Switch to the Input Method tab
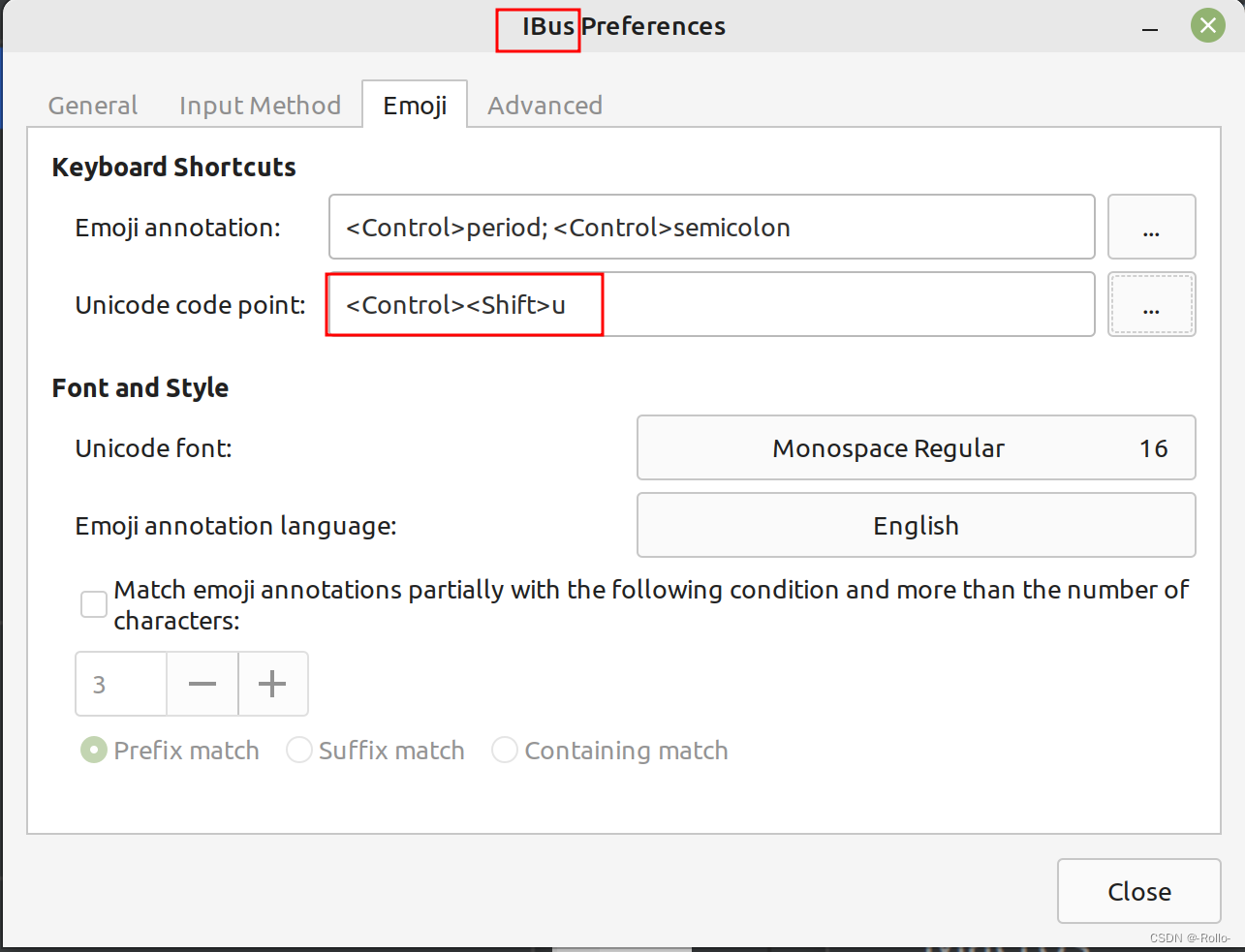The width and height of the screenshot is (1245, 952). 260,105
